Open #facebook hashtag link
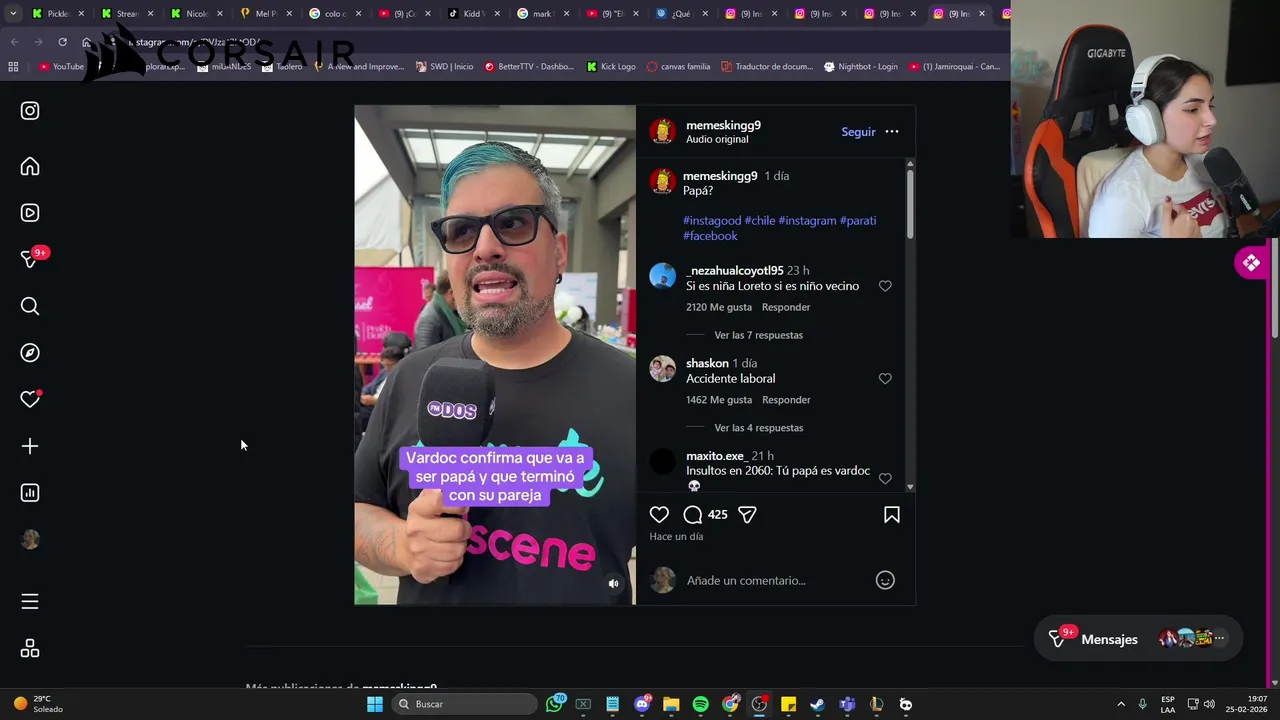This screenshot has height=720, width=1280. (x=710, y=236)
